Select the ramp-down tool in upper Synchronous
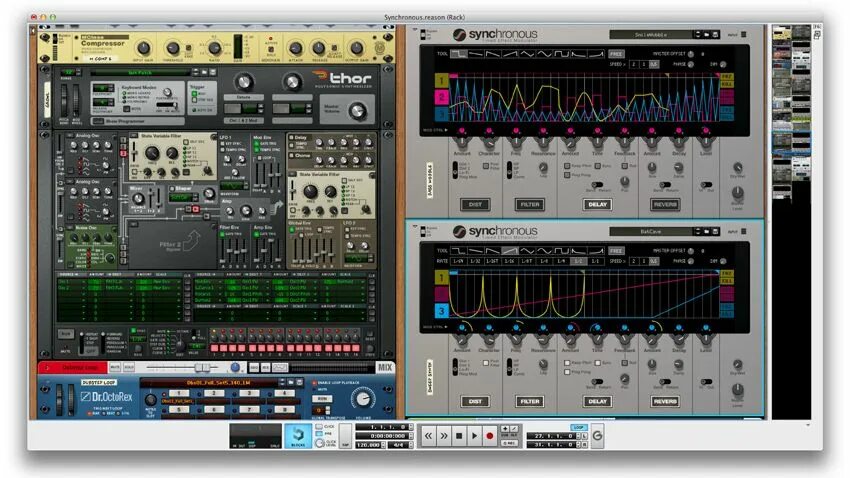 click(493, 54)
